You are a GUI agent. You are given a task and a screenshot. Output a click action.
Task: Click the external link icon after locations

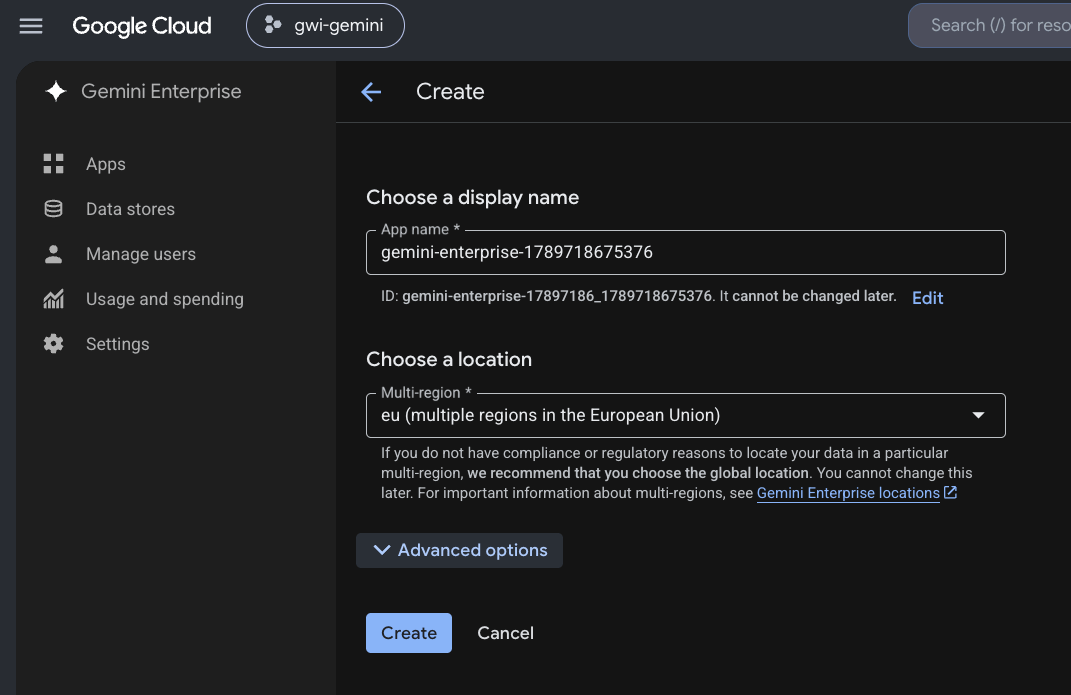[950, 492]
